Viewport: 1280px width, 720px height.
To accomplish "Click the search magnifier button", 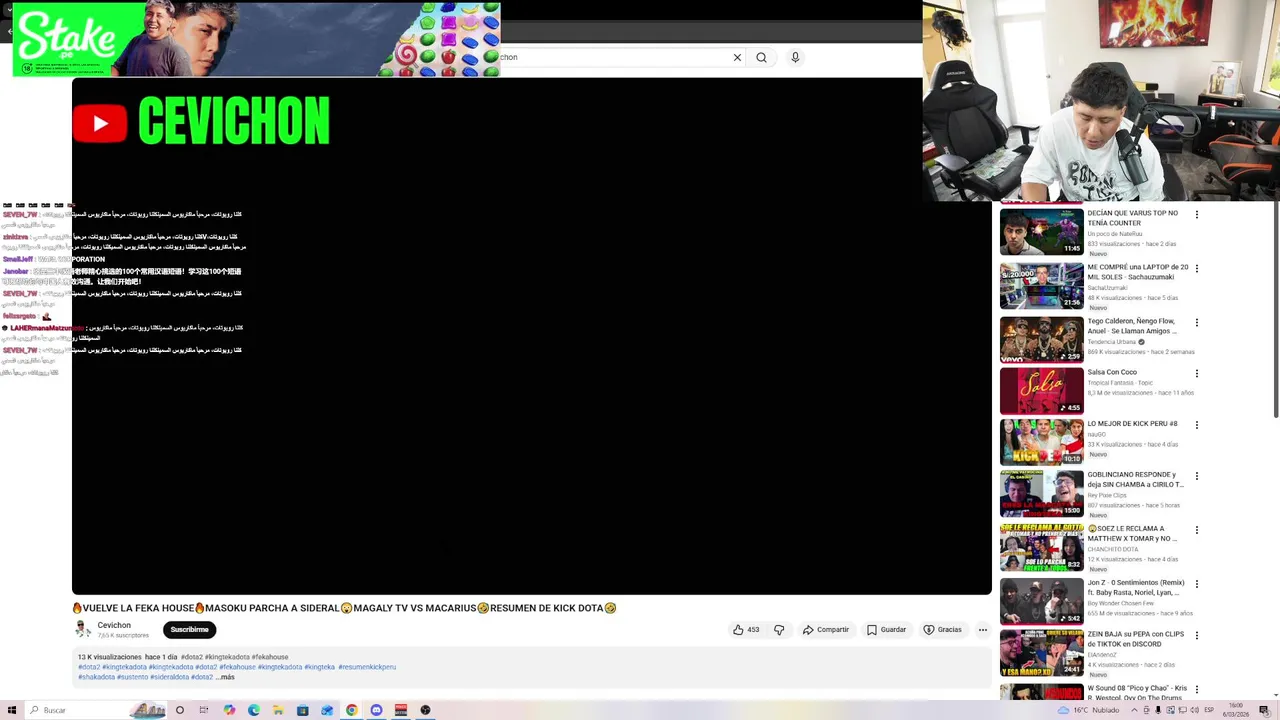I will (762, 57).
